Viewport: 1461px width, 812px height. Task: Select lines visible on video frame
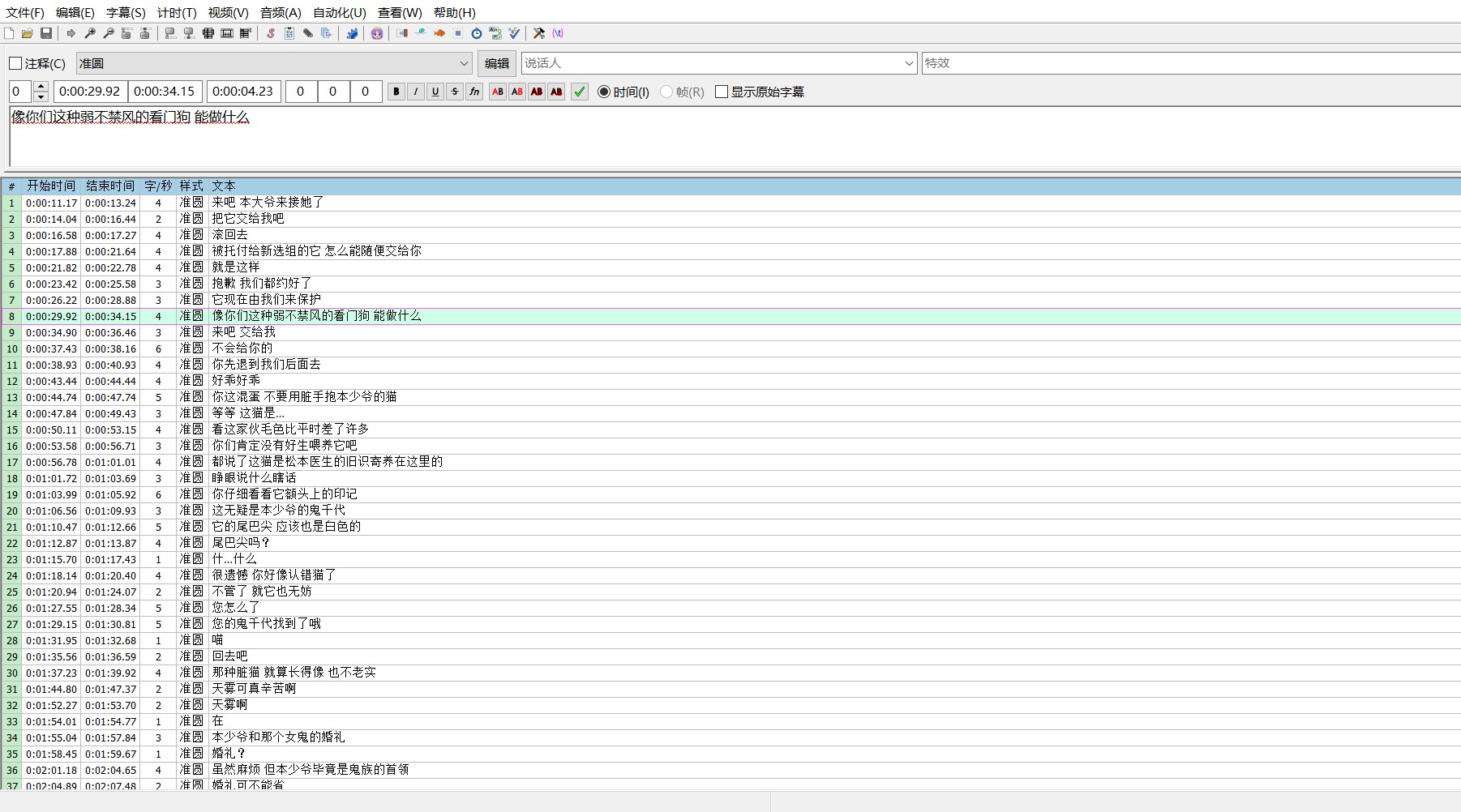click(208, 33)
